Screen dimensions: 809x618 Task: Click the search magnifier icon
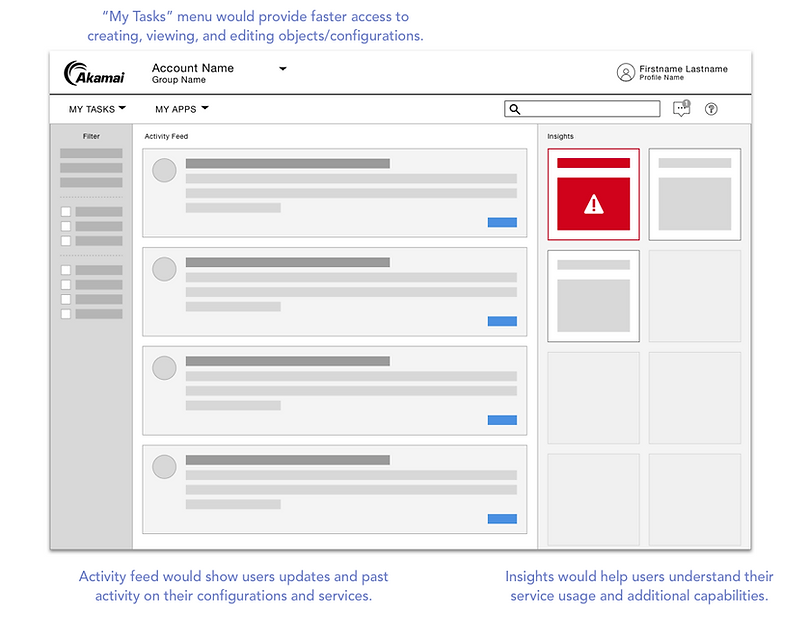pos(514,109)
